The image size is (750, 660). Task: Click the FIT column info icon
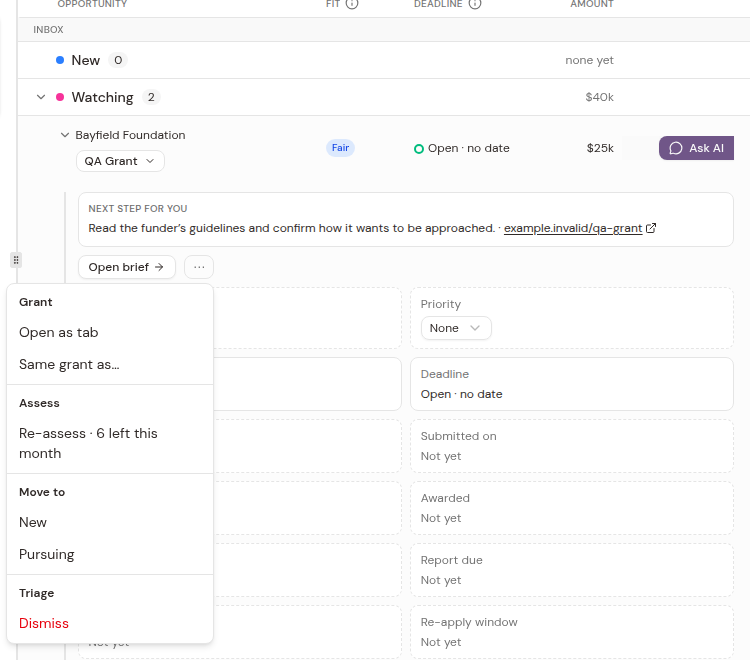(352, 4)
